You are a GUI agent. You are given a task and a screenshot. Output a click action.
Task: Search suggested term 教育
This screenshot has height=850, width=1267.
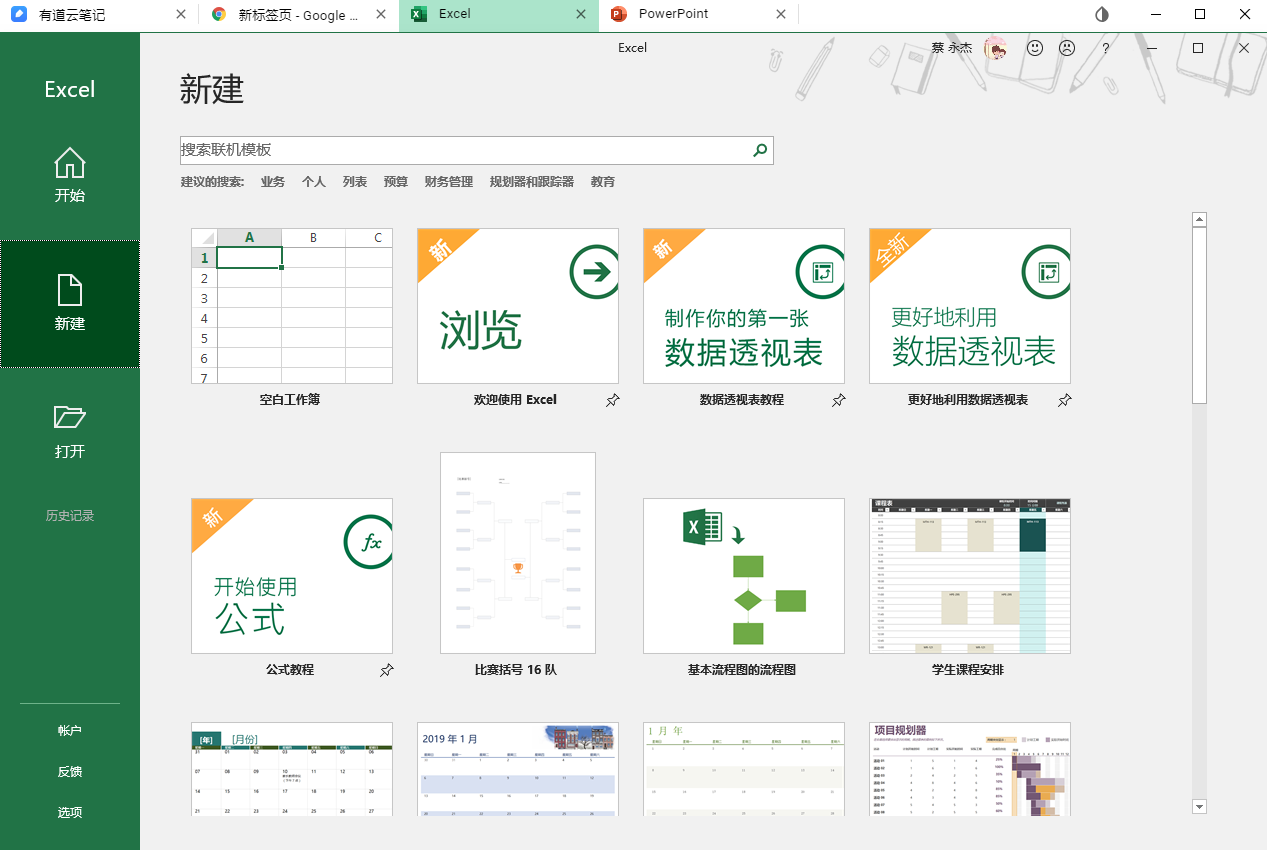click(603, 182)
